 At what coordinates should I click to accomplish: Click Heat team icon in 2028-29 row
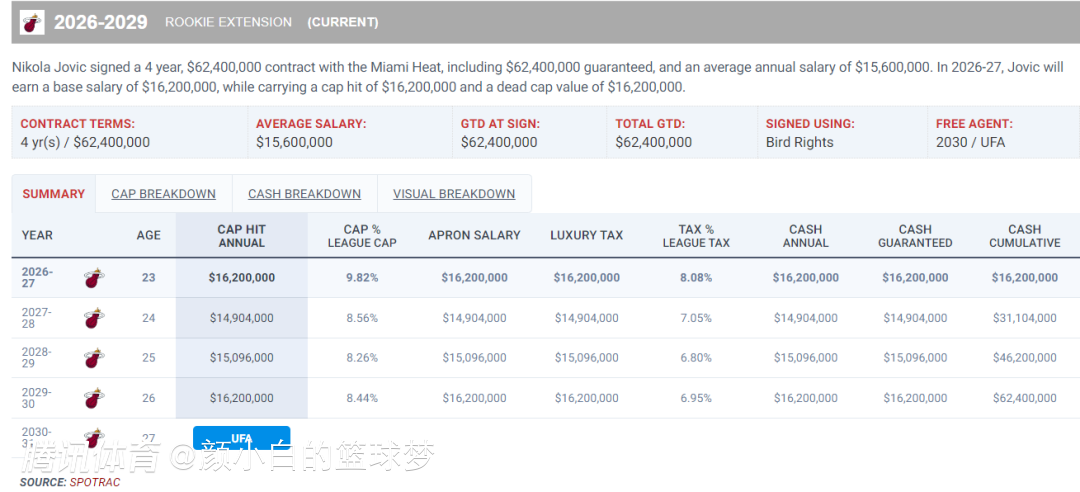coord(94,358)
